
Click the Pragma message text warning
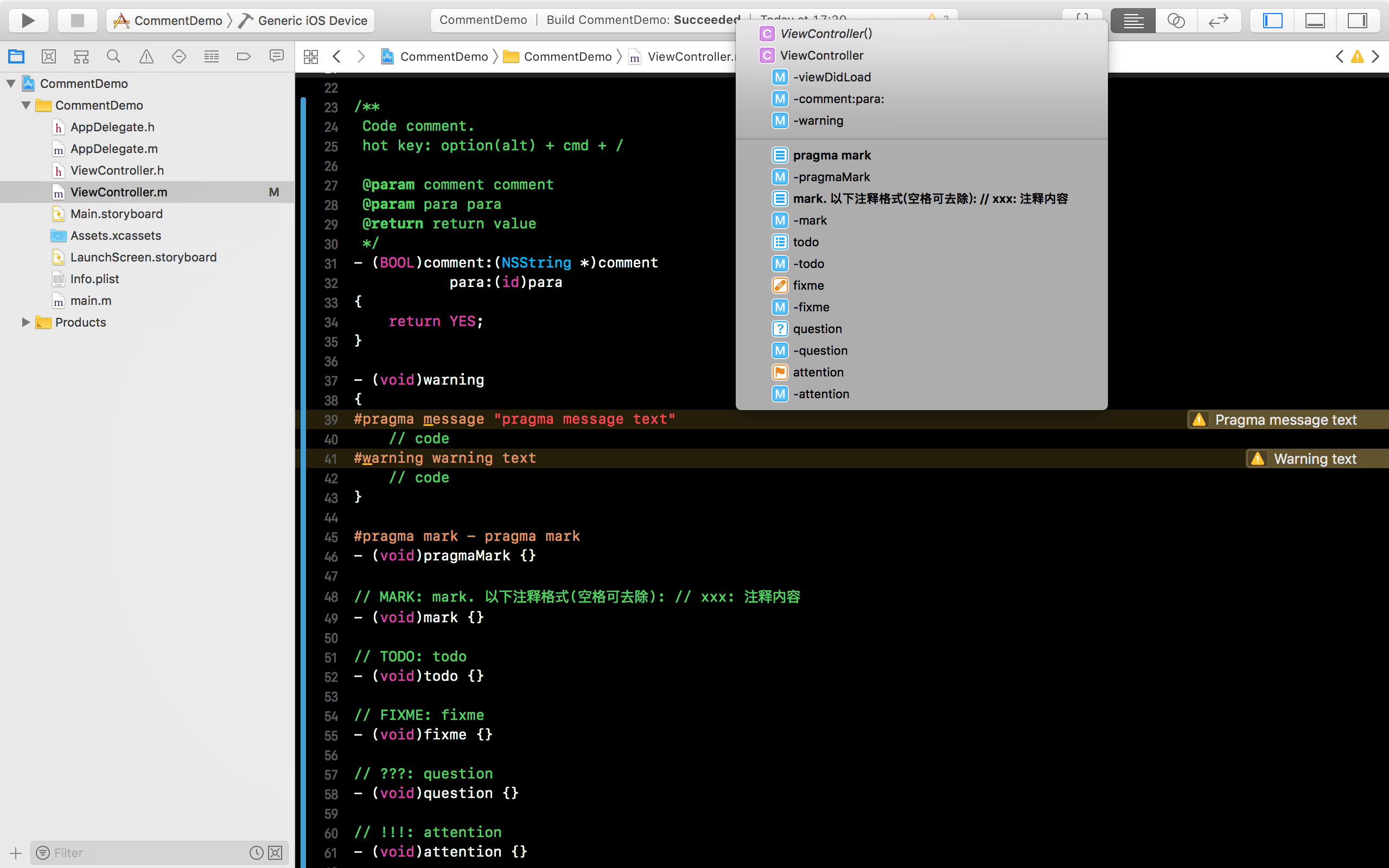click(x=1285, y=420)
